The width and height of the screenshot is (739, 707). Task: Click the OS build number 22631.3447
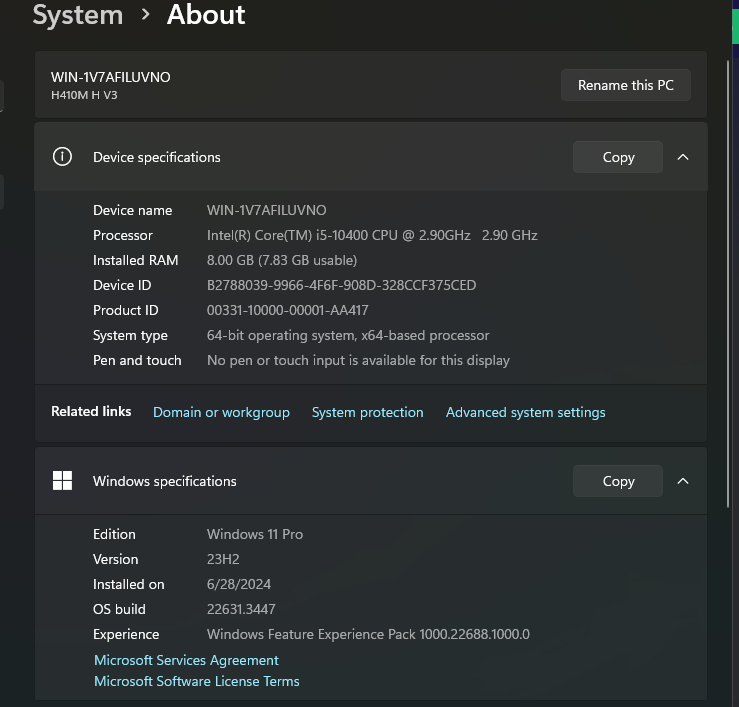[241, 609]
